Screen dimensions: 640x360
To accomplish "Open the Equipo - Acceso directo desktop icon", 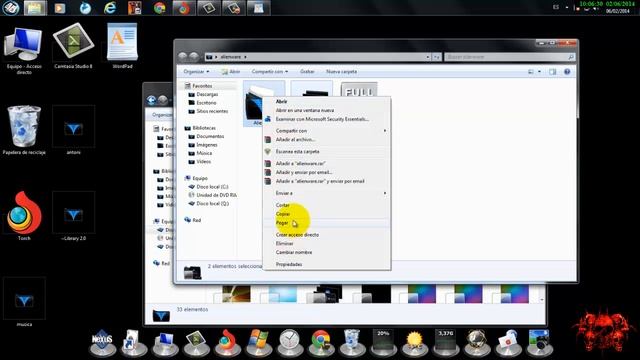I will (23, 50).
